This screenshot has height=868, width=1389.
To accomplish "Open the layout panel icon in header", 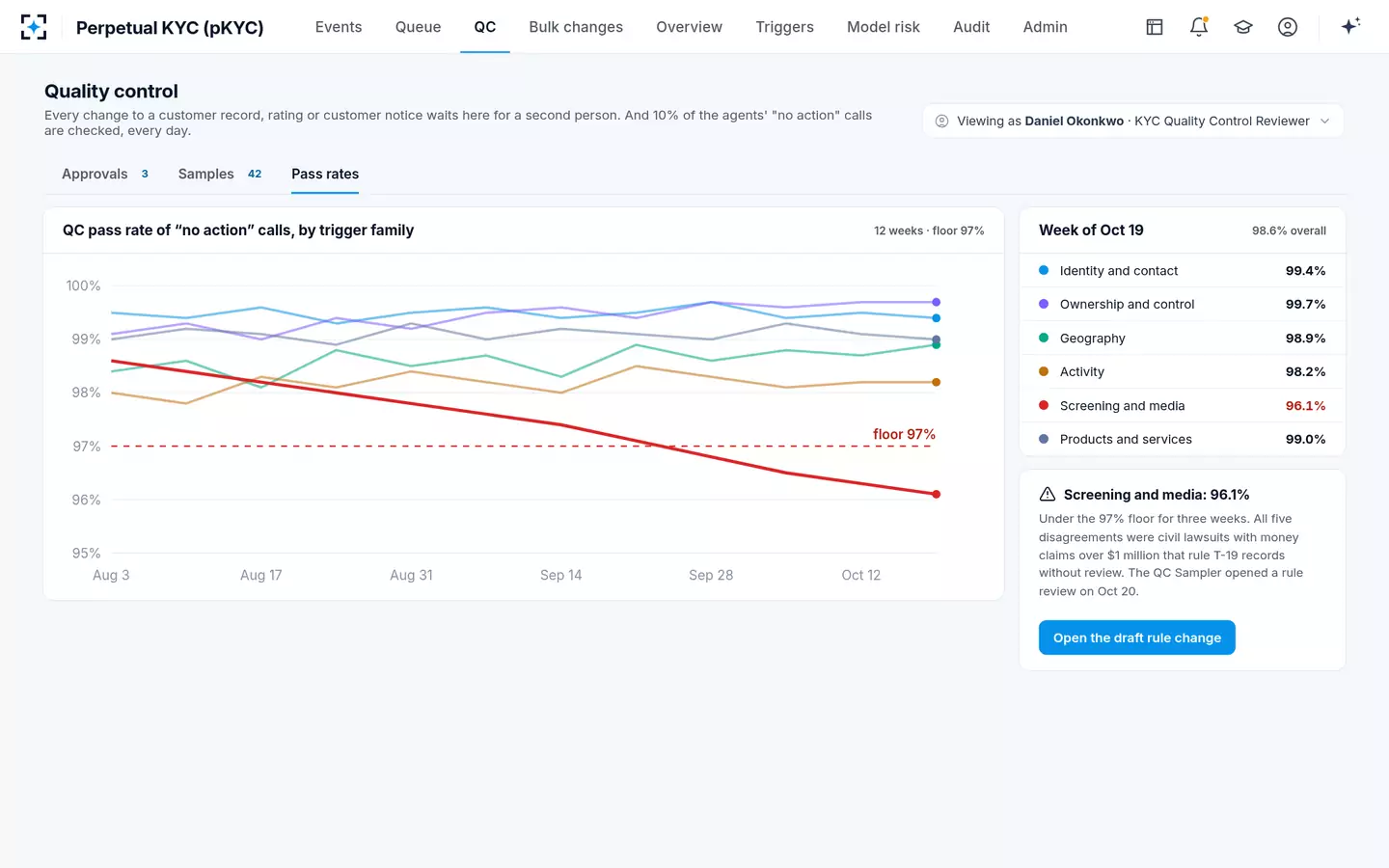I will (1155, 27).
